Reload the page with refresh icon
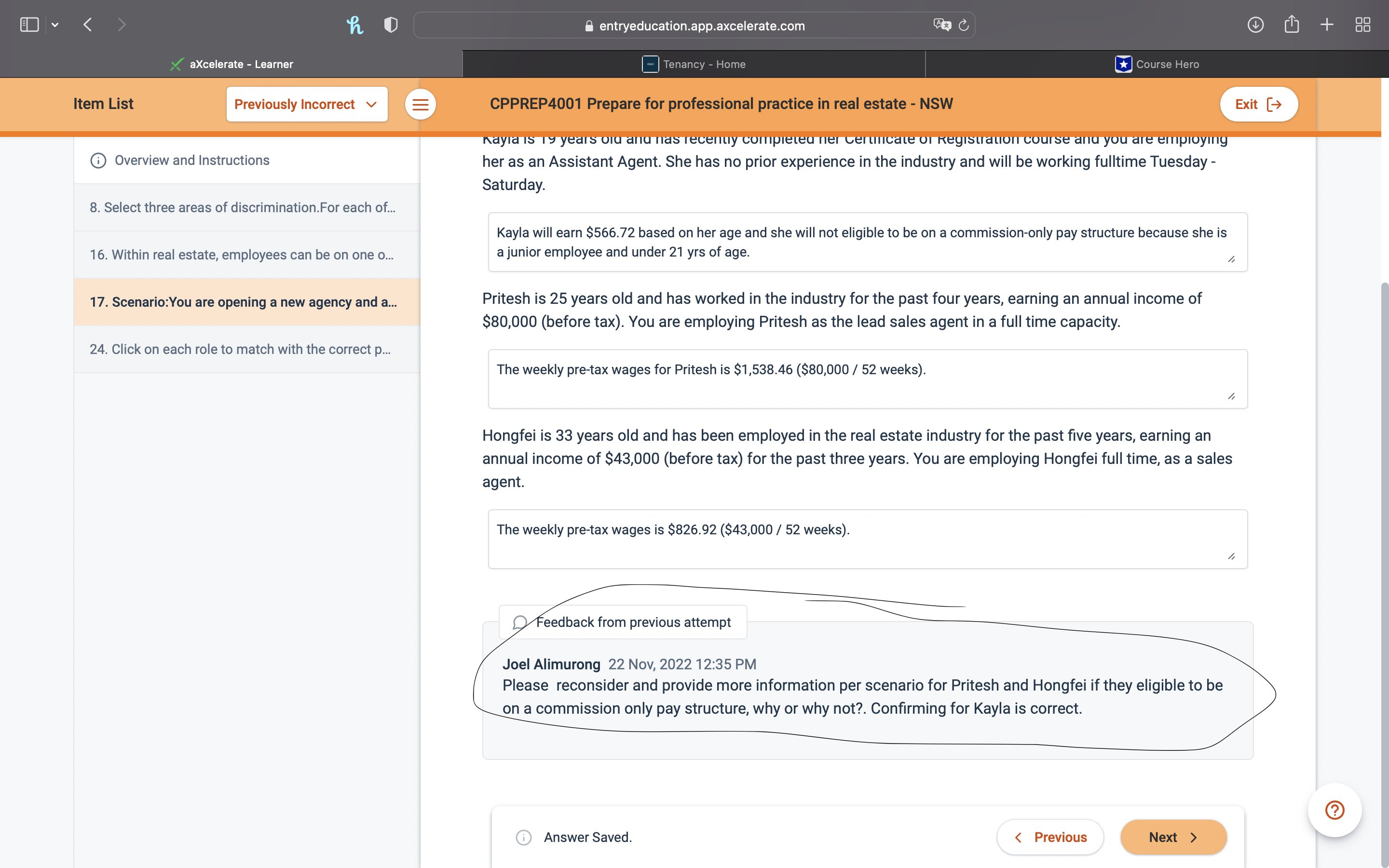The width and height of the screenshot is (1389, 868). [964, 25]
